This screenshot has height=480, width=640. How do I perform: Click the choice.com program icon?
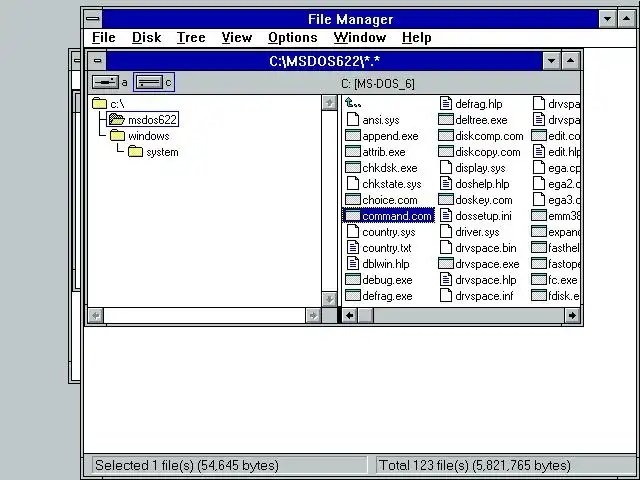(x=353, y=200)
